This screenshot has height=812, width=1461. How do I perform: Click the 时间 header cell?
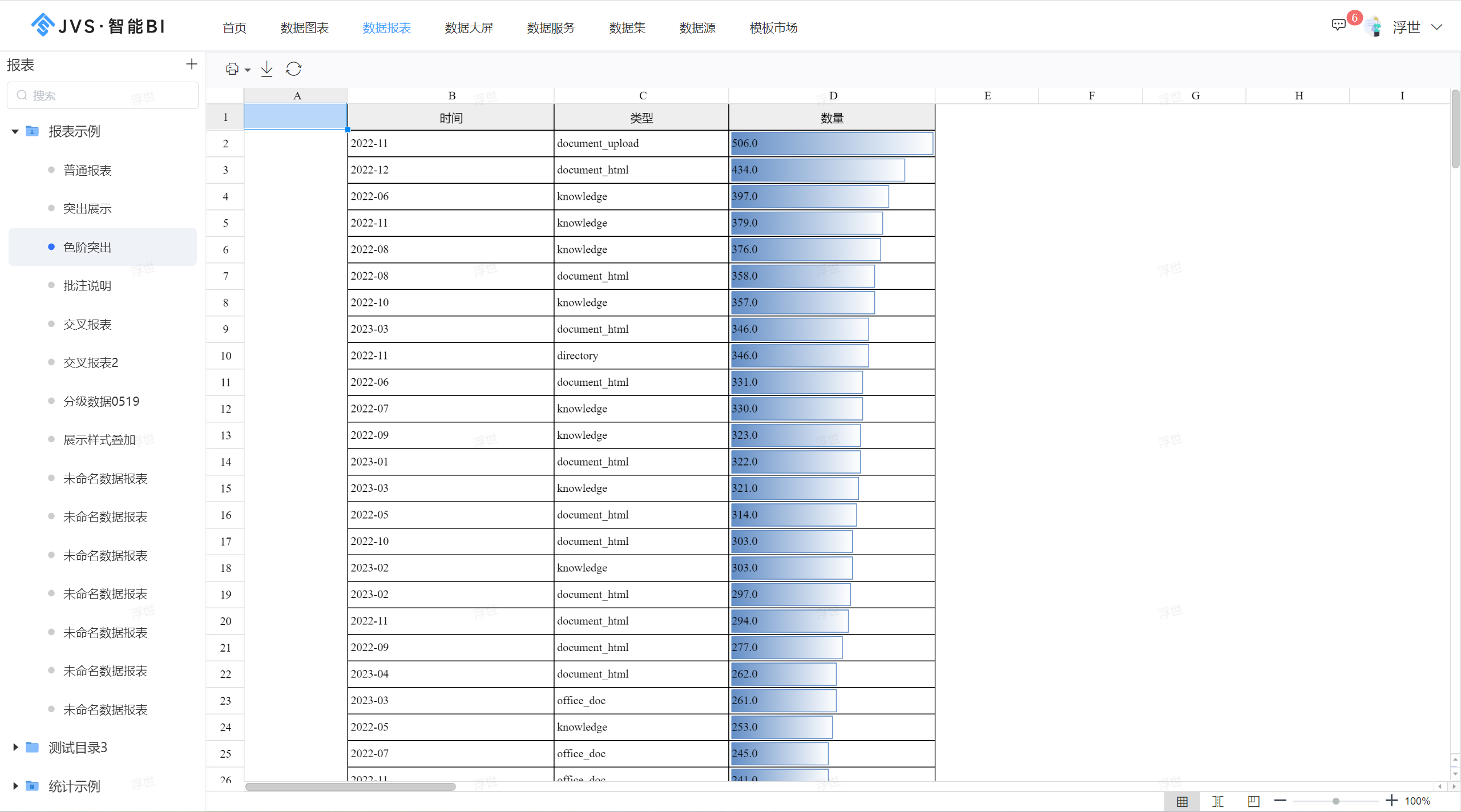(451, 118)
